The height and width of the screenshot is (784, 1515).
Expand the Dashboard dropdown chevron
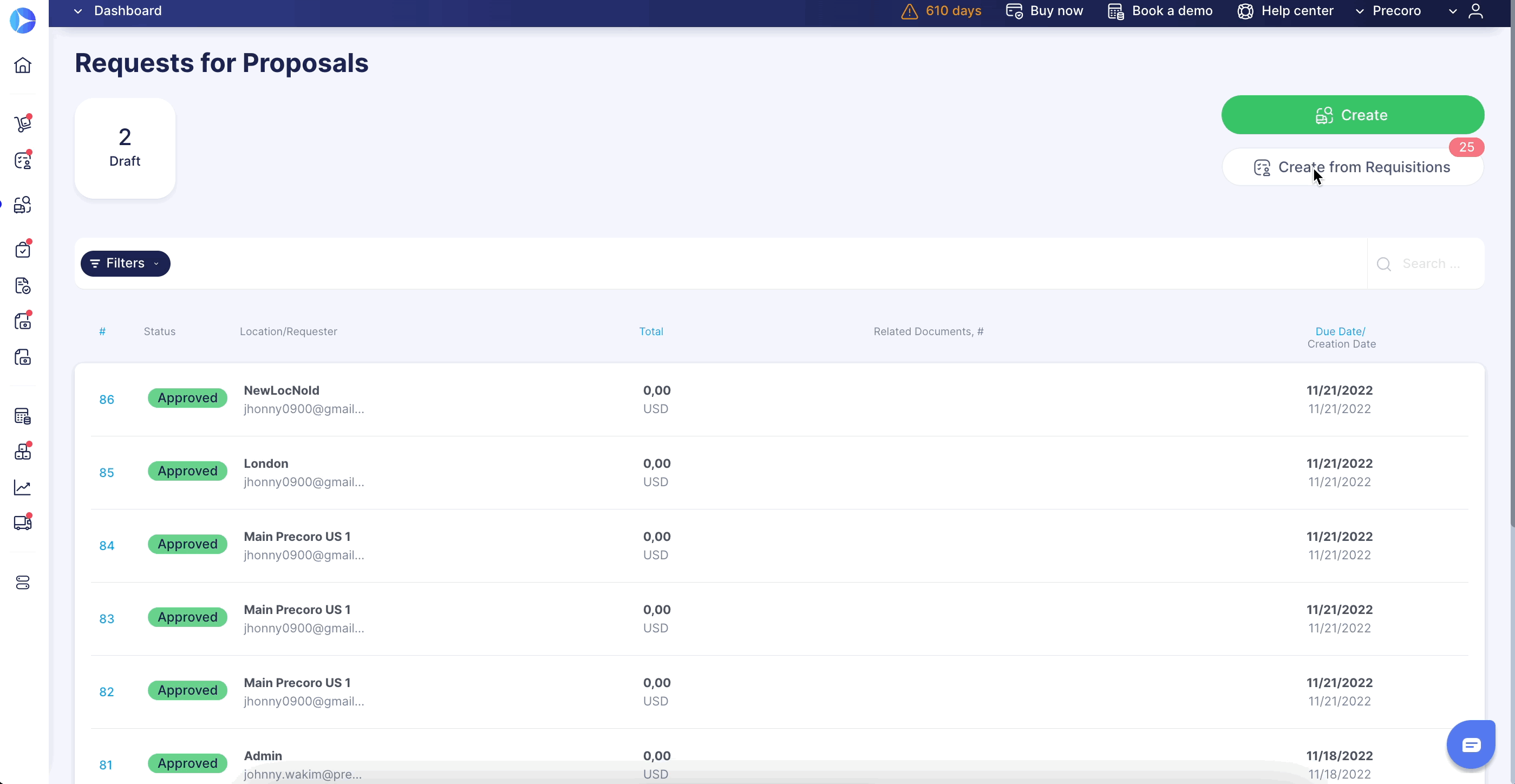click(x=77, y=11)
